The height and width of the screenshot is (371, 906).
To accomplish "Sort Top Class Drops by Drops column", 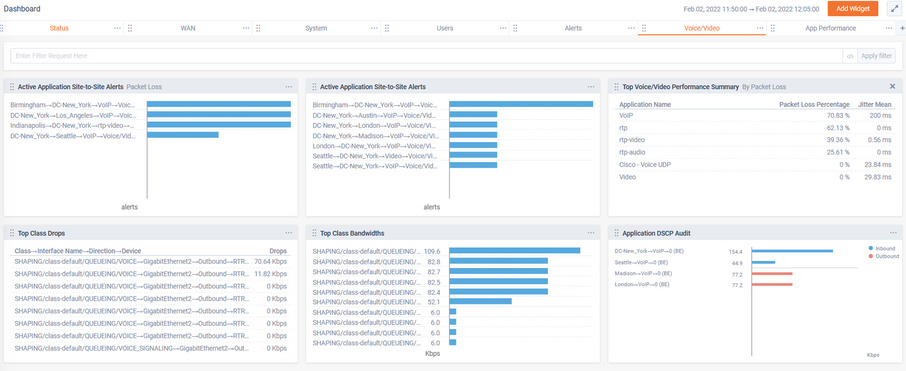I will tap(278, 251).
